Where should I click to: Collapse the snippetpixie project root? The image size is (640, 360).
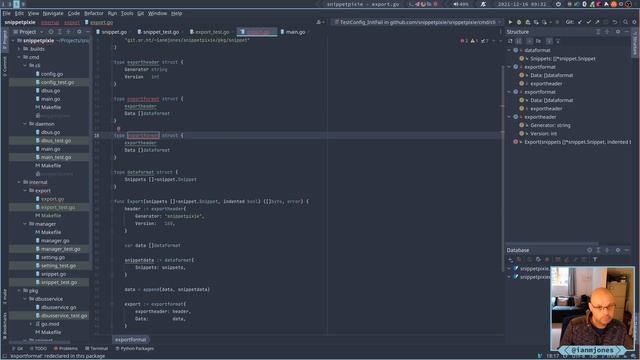coord(13,41)
